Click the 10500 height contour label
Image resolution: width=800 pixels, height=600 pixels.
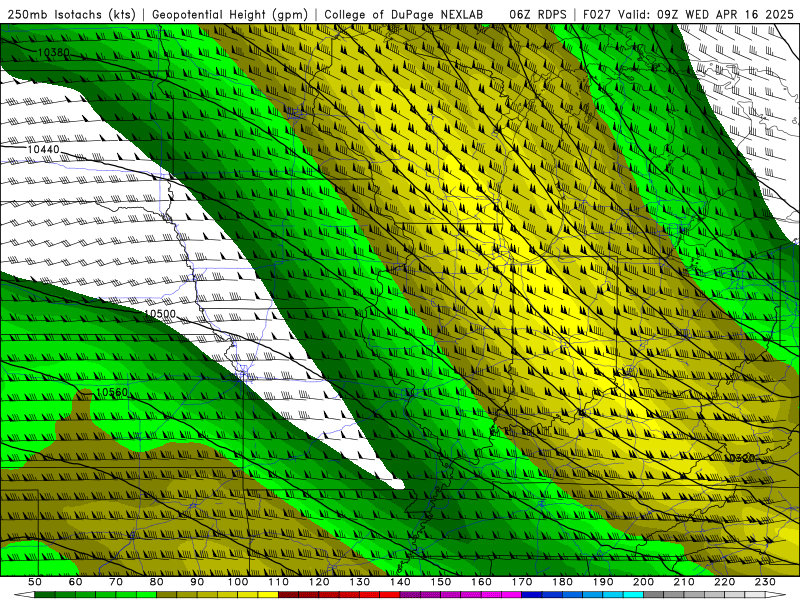(160, 314)
